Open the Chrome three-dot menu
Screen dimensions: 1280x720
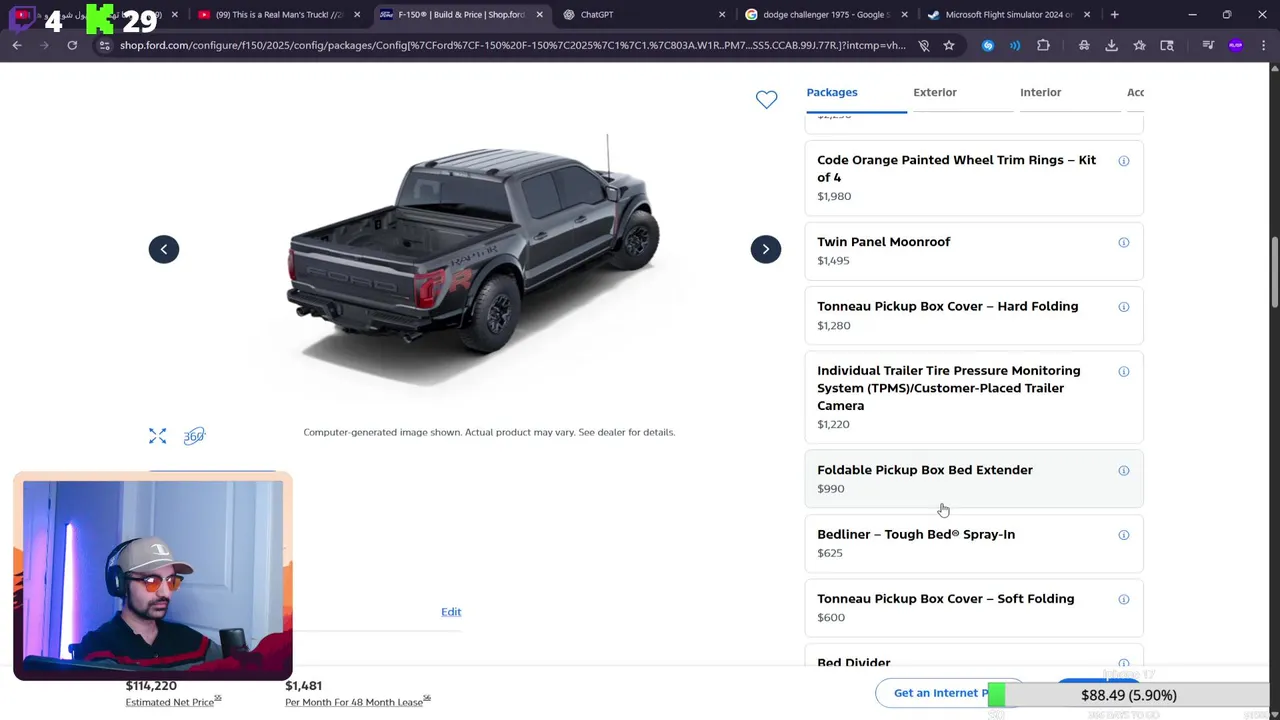click(x=1263, y=45)
